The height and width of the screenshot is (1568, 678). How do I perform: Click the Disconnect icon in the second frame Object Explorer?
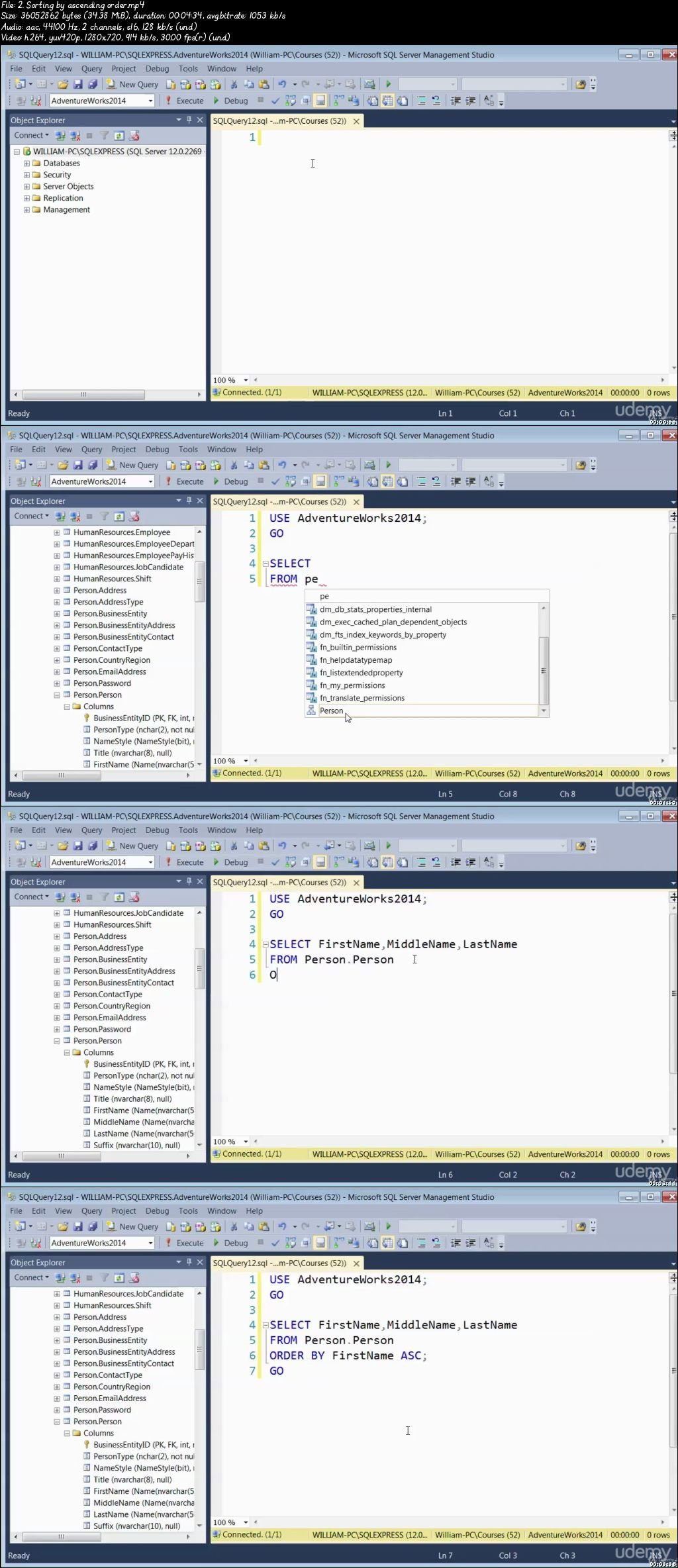click(x=75, y=516)
